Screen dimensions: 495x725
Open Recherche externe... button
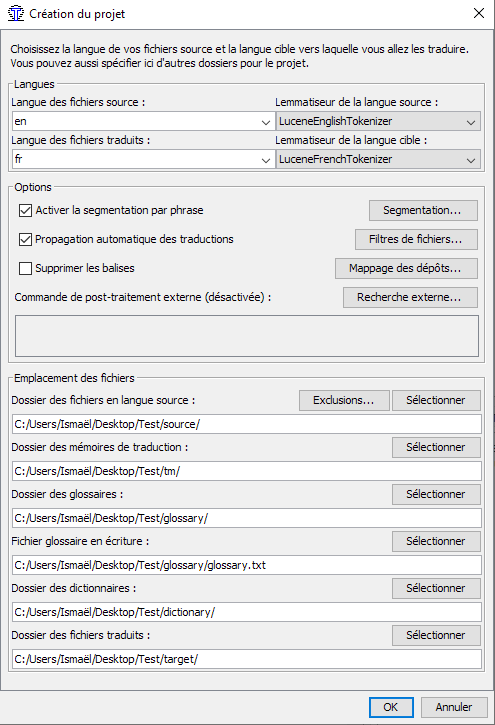(x=410, y=297)
